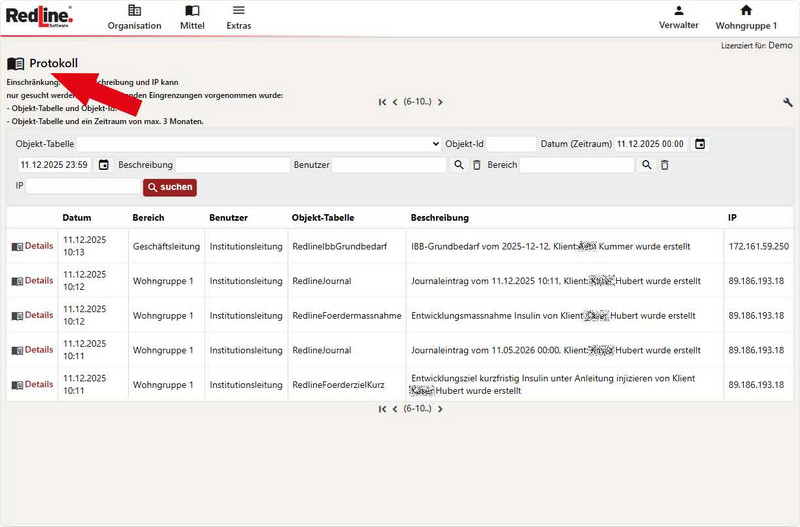Click magnifier icon next to Bereich field
The height and width of the screenshot is (527, 800).
647,165
